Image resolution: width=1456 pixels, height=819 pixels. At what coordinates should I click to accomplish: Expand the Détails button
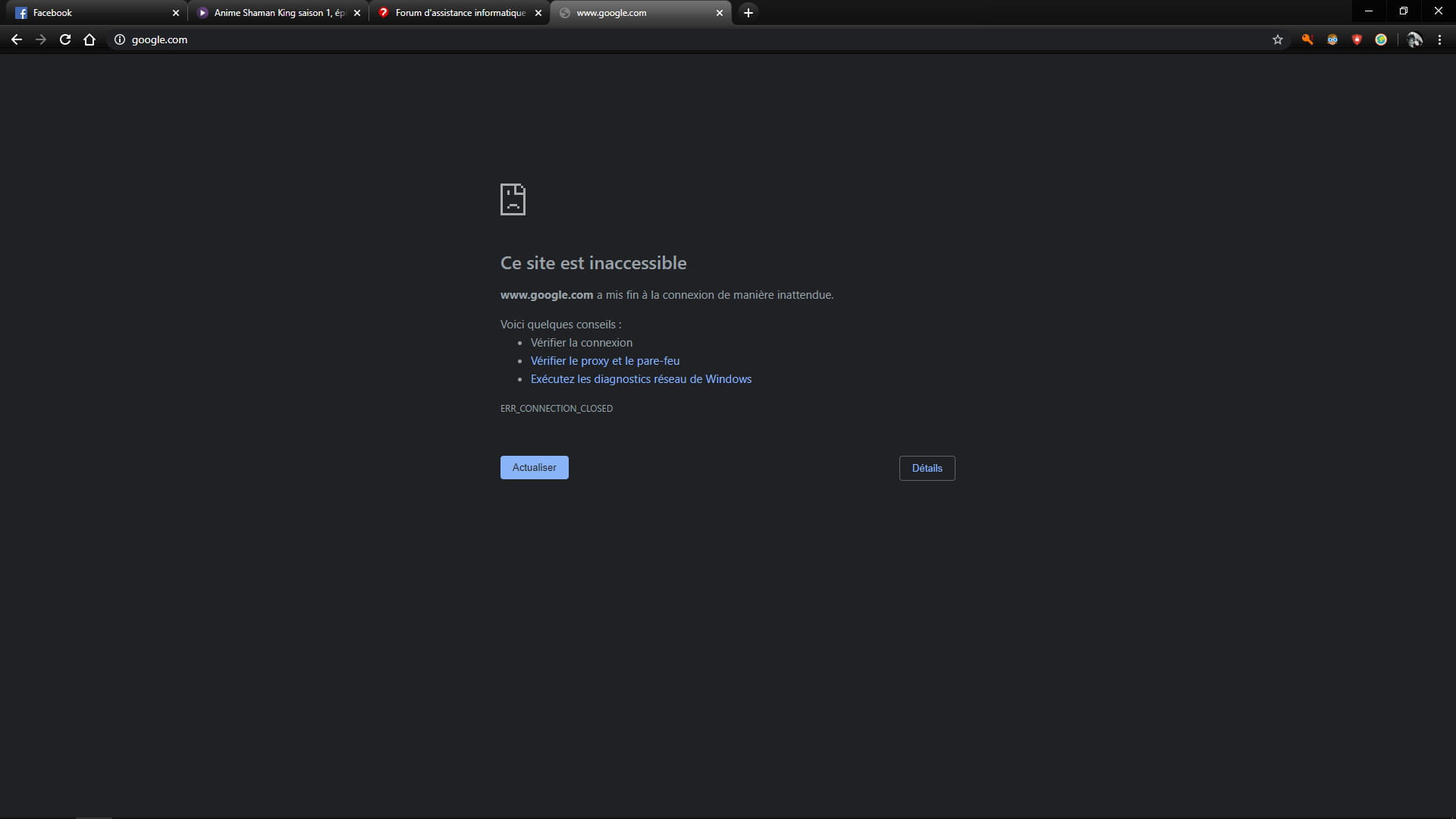(927, 468)
